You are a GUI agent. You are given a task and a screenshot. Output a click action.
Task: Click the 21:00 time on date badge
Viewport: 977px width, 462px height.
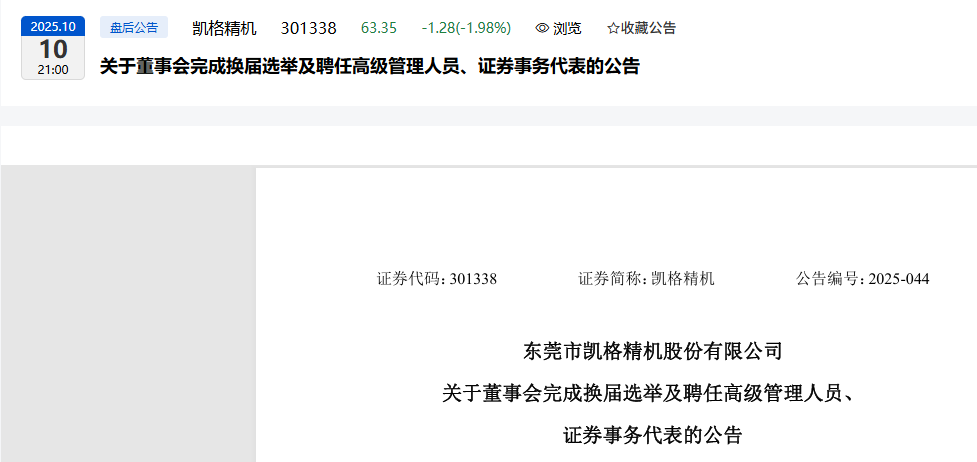point(53,70)
